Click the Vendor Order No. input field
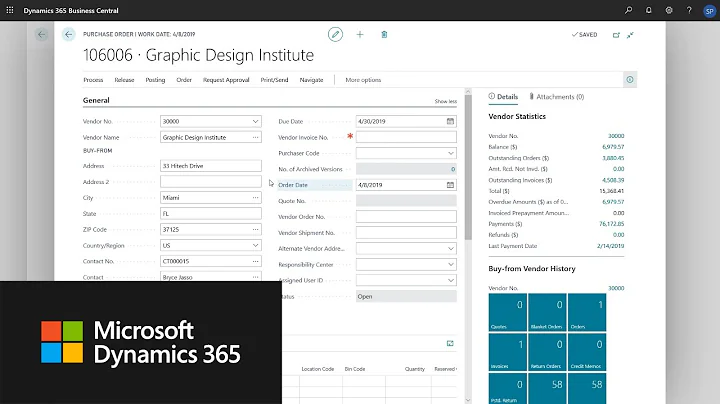The image size is (720, 404). click(406, 217)
